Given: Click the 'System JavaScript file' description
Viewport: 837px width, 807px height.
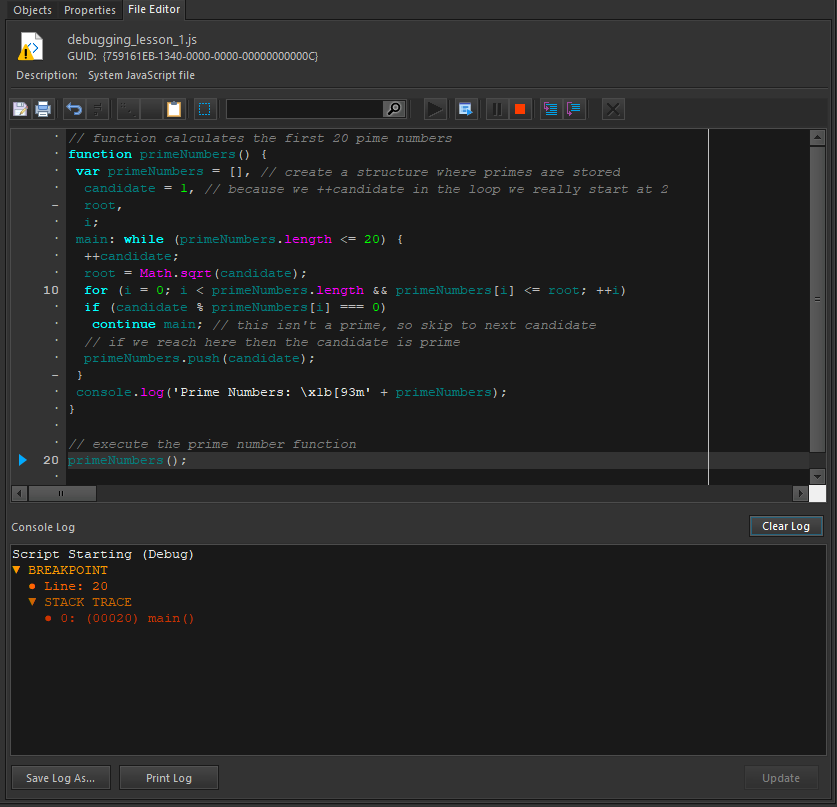Looking at the screenshot, I should pyautogui.click(x=141, y=75).
